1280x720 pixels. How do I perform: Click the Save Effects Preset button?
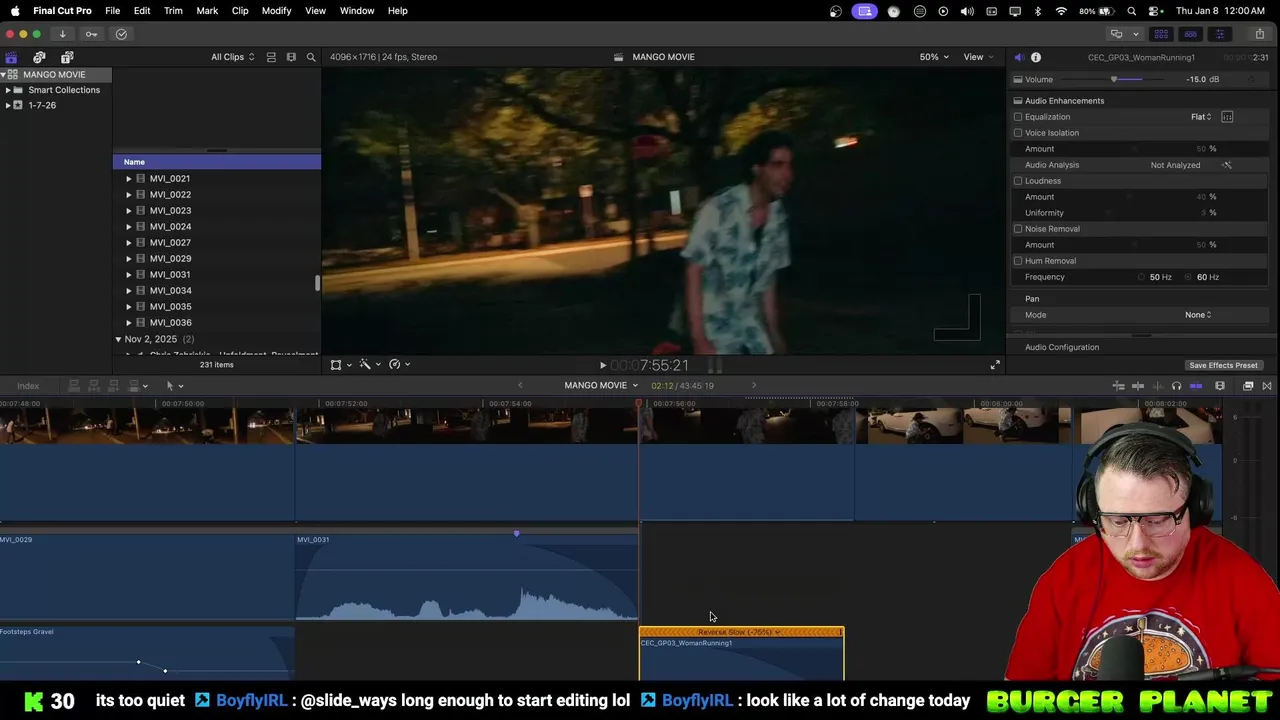1223,365
